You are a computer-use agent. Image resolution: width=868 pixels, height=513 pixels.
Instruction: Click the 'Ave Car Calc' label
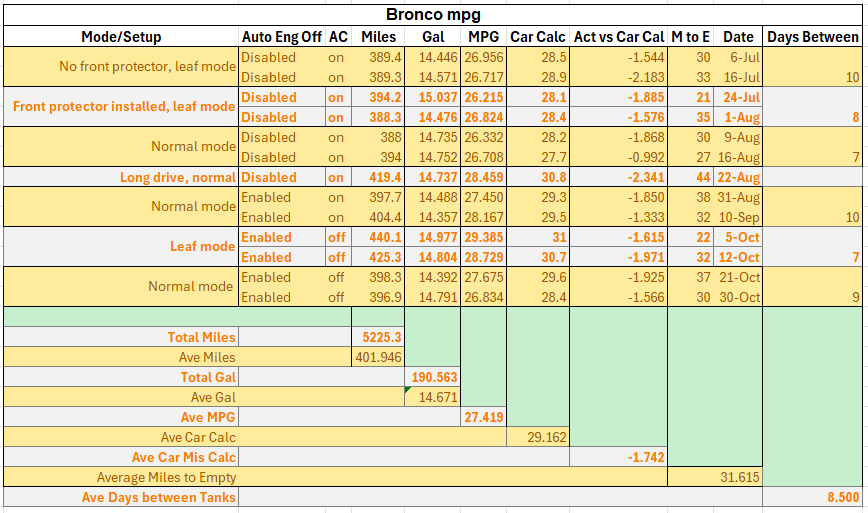198,437
